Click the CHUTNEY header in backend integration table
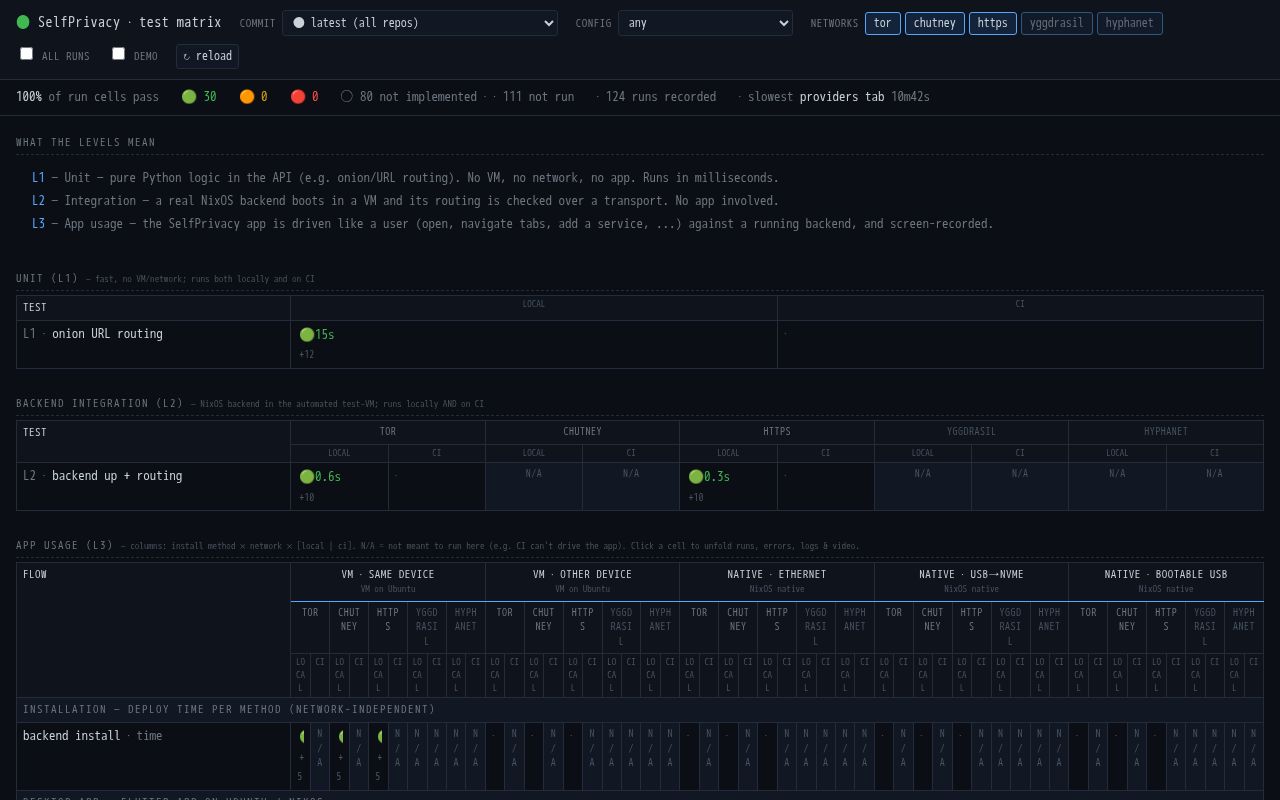This screenshot has width=1280, height=800. point(582,432)
